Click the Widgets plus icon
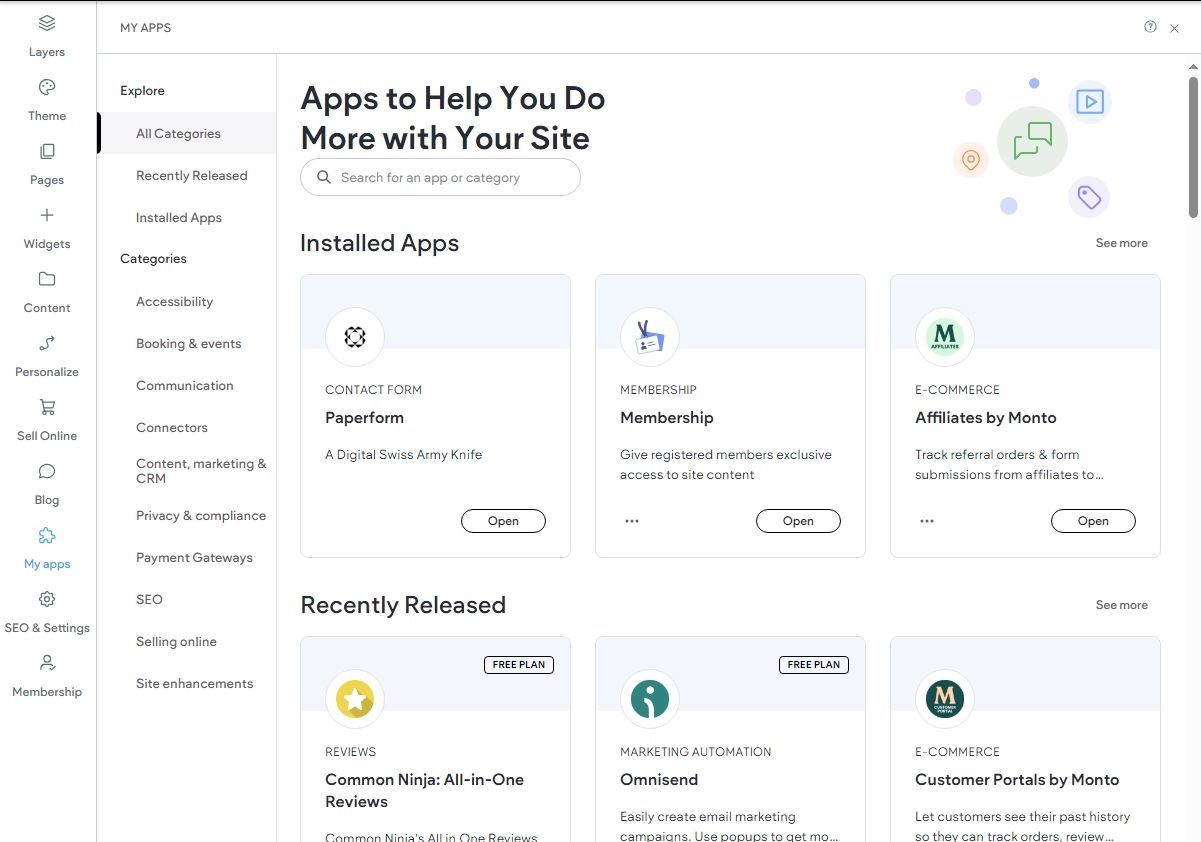The width and height of the screenshot is (1201, 842). pos(46,215)
